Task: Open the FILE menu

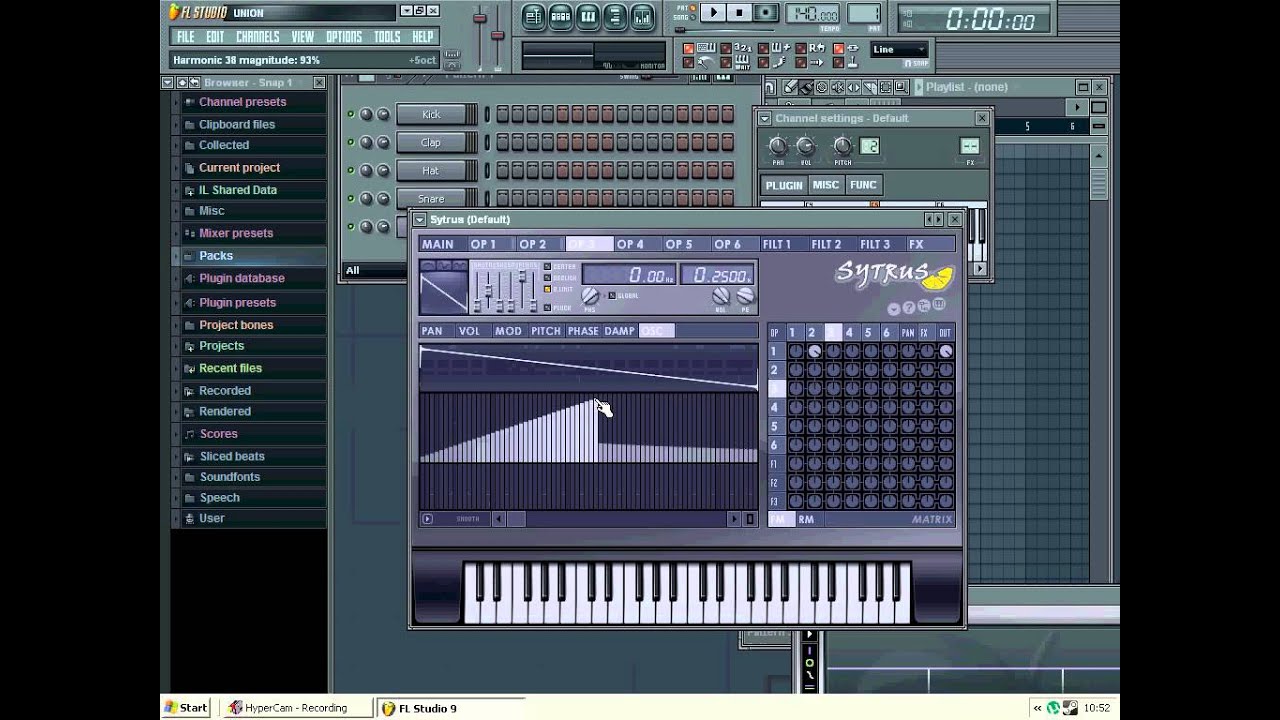Action: pyautogui.click(x=186, y=37)
